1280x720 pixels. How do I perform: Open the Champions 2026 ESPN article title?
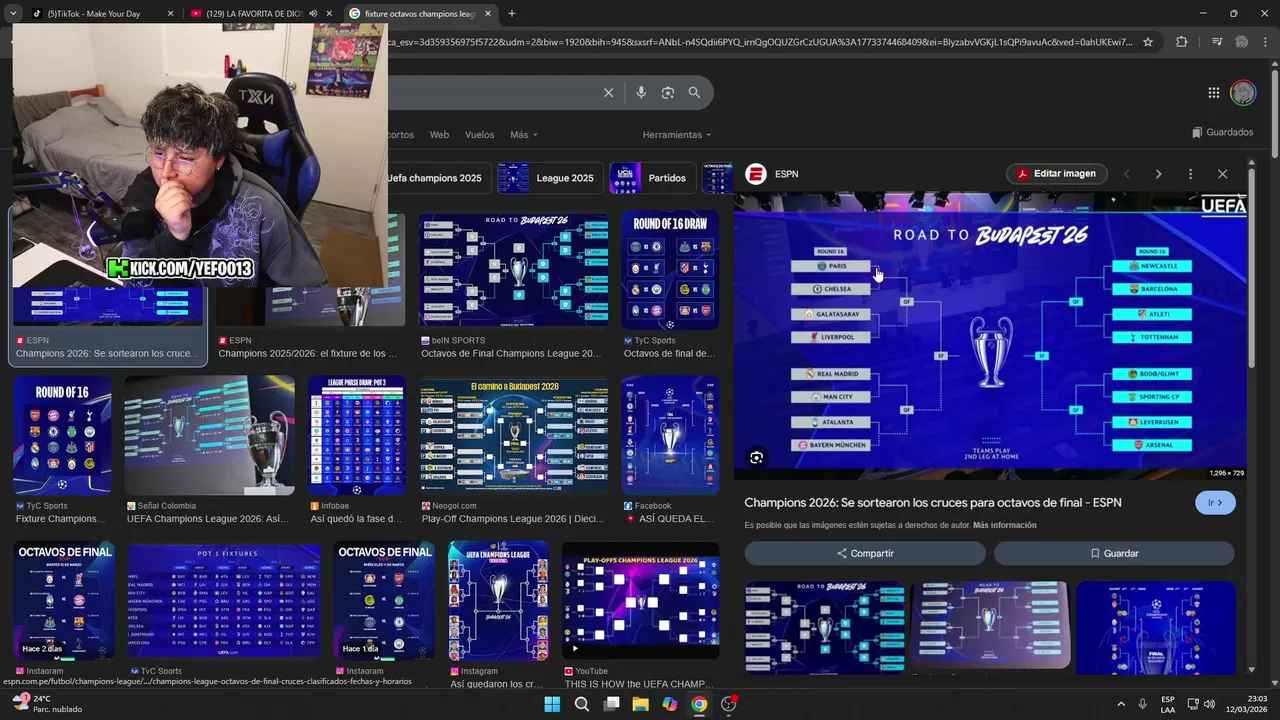click(x=933, y=502)
